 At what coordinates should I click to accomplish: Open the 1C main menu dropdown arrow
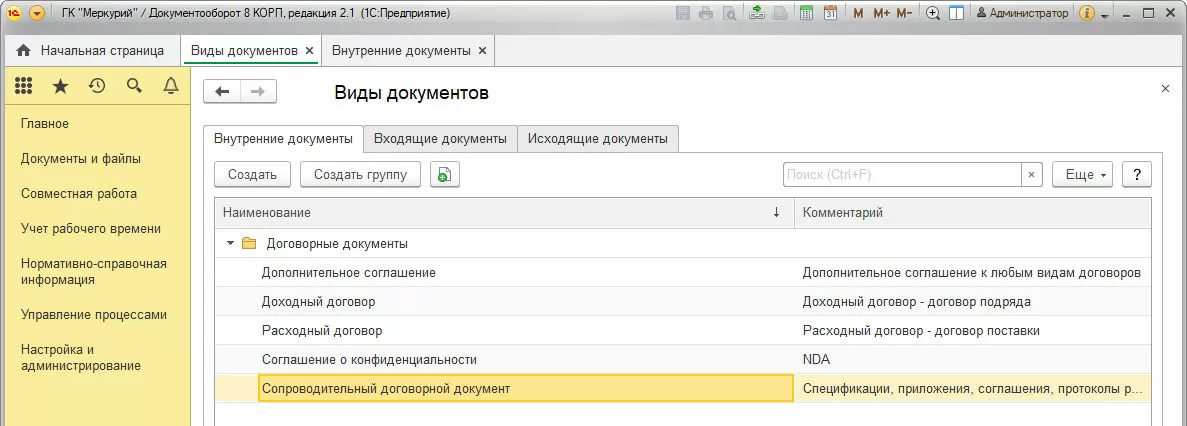[x=37, y=14]
